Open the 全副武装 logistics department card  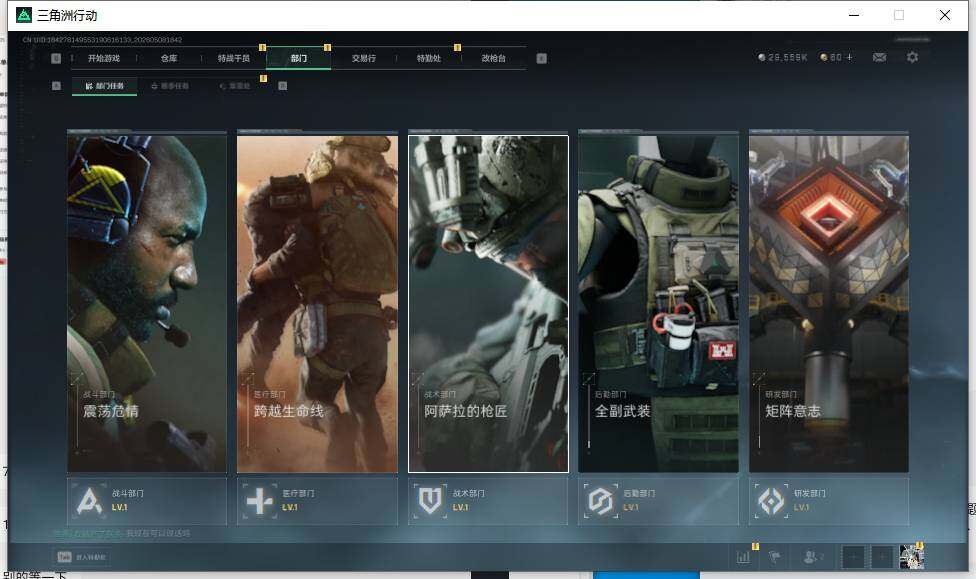659,302
